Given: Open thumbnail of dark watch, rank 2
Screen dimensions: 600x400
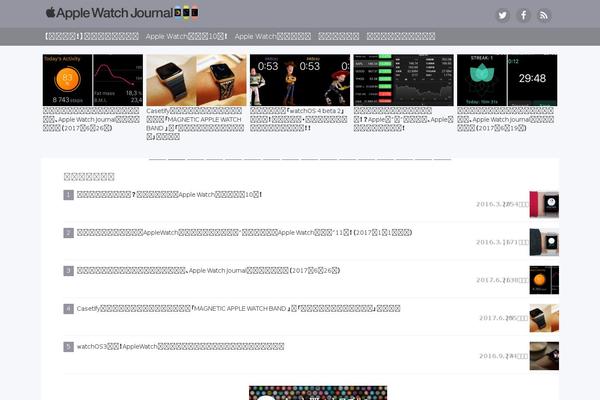Looking at the screenshot, I should click(x=544, y=242).
